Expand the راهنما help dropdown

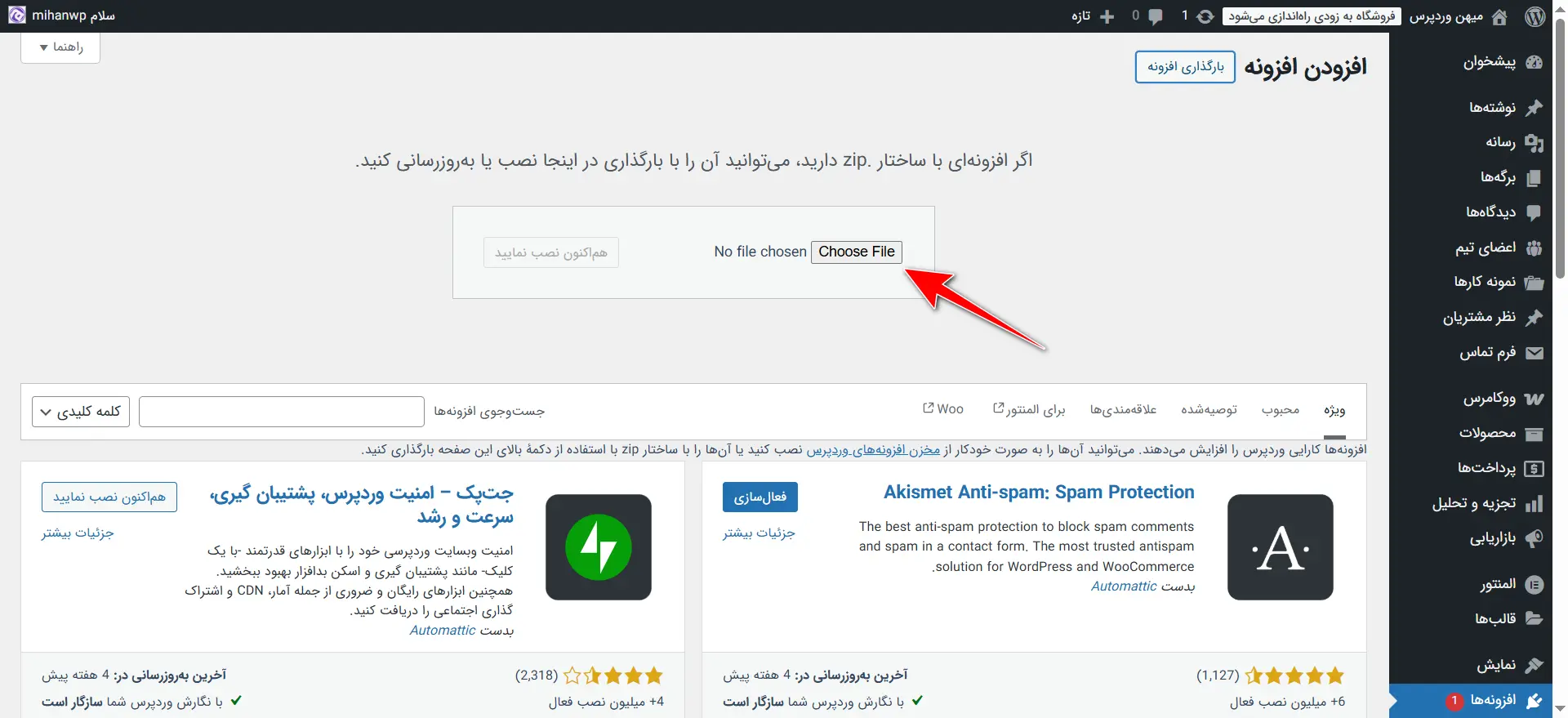pos(60,47)
